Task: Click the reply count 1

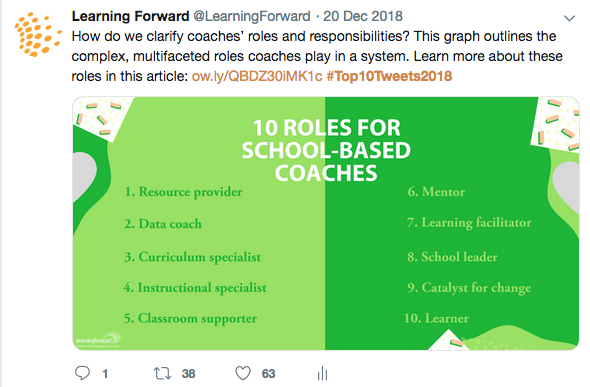Action: pyautogui.click(x=105, y=373)
